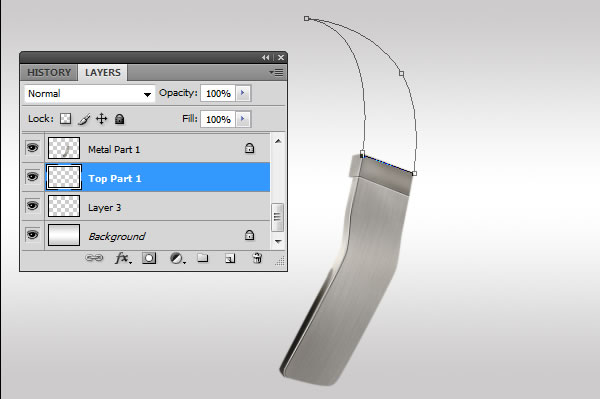Create a new layer
The height and width of the screenshot is (399, 600).
(230, 259)
